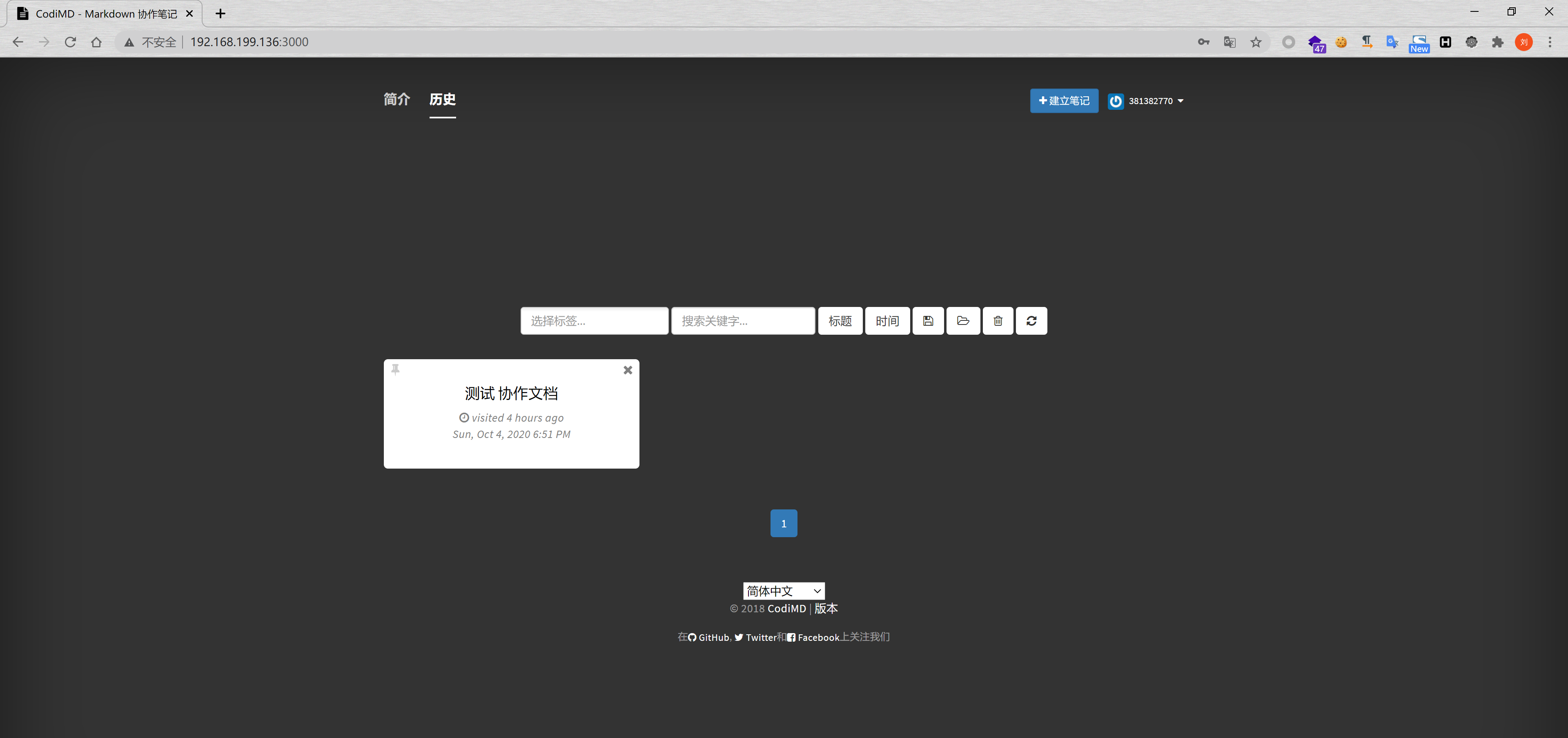Click the clear history trash icon
This screenshot has width=1568, height=738.
point(998,321)
